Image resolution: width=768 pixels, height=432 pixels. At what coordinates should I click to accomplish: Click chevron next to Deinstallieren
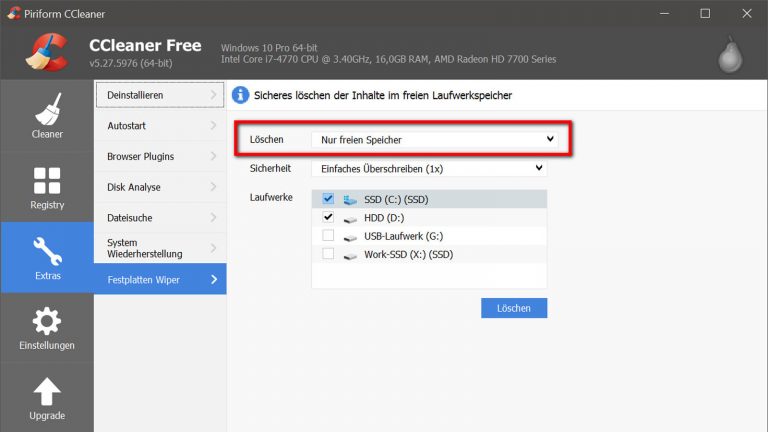214,95
